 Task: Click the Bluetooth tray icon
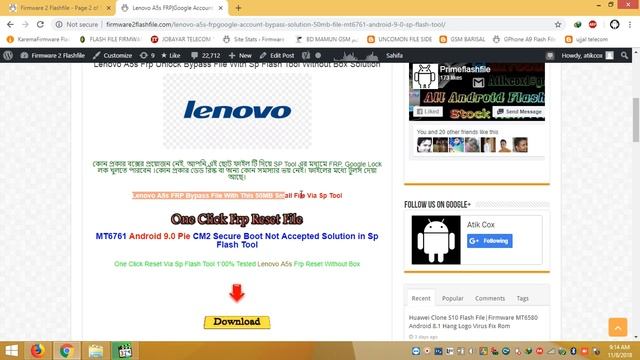point(573,351)
